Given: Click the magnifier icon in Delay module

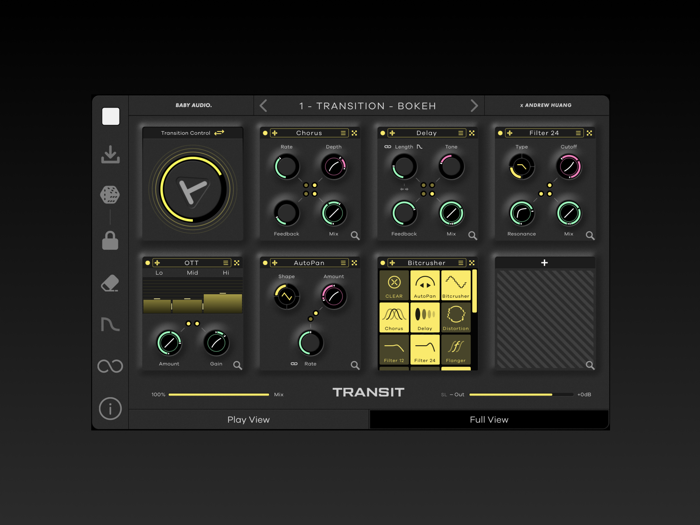Looking at the screenshot, I should pyautogui.click(x=472, y=235).
